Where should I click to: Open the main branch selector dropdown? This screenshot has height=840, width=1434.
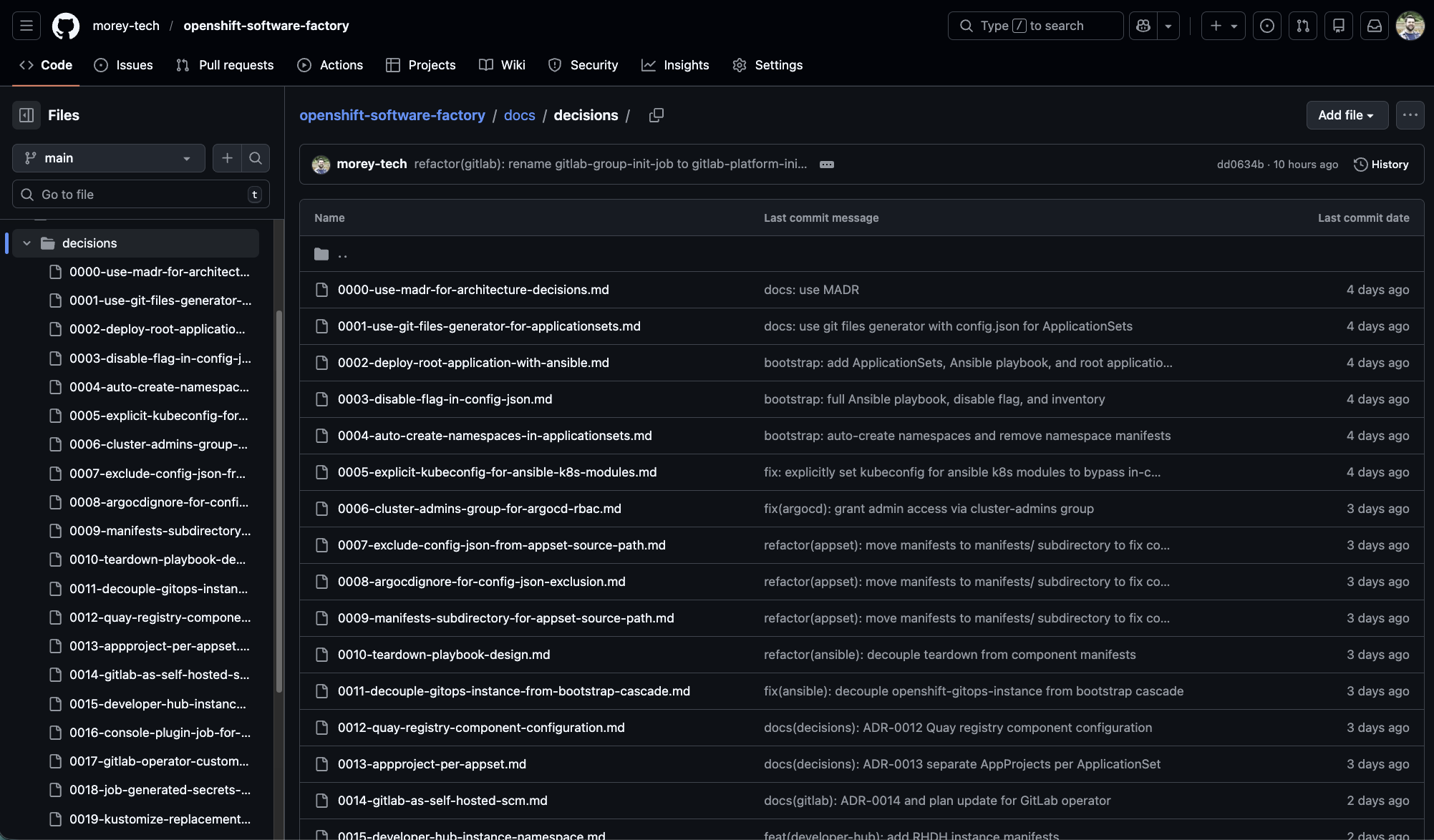108,157
